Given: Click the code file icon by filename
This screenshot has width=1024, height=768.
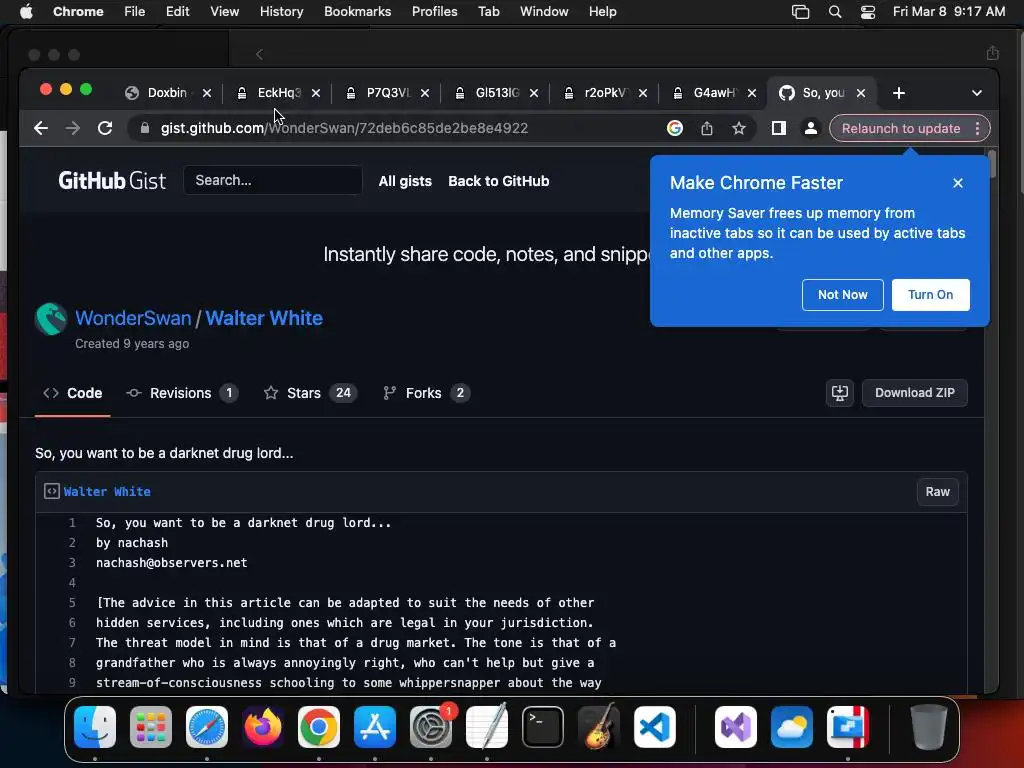Looking at the screenshot, I should coord(52,491).
